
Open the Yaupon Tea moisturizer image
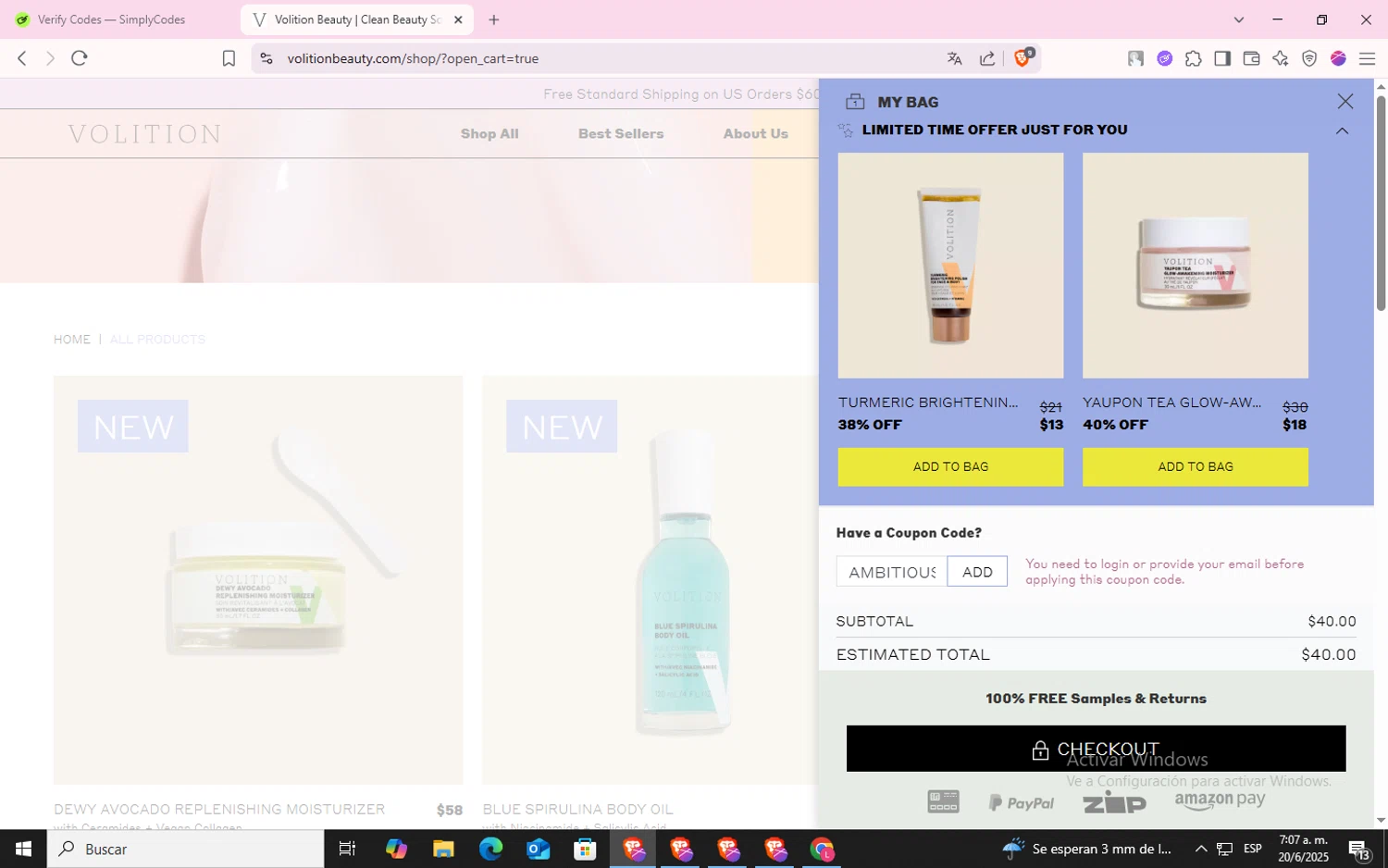[1196, 266]
